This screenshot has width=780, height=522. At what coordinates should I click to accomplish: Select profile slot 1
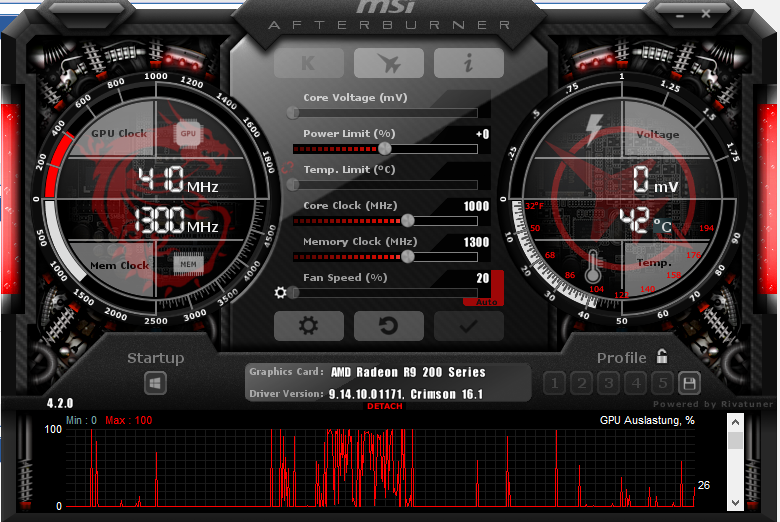555,383
